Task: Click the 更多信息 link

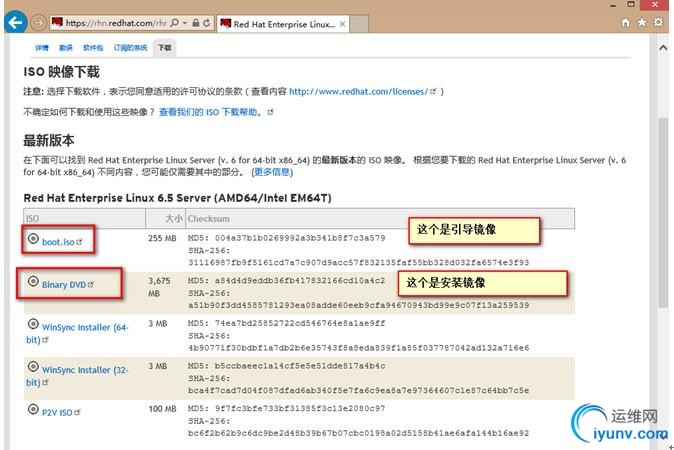Action: click(x=272, y=172)
